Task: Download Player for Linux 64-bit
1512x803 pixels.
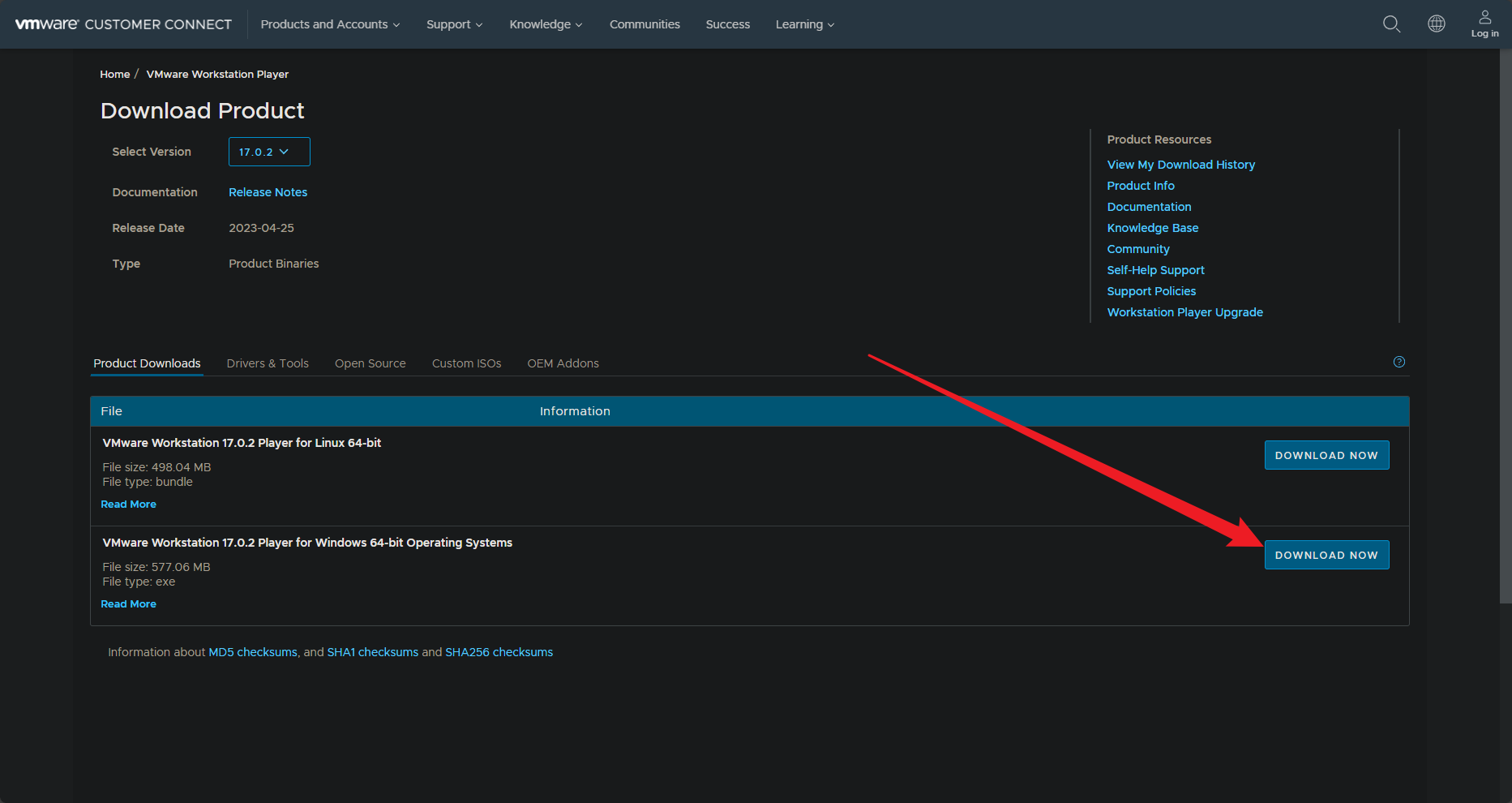Action: coord(1326,455)
